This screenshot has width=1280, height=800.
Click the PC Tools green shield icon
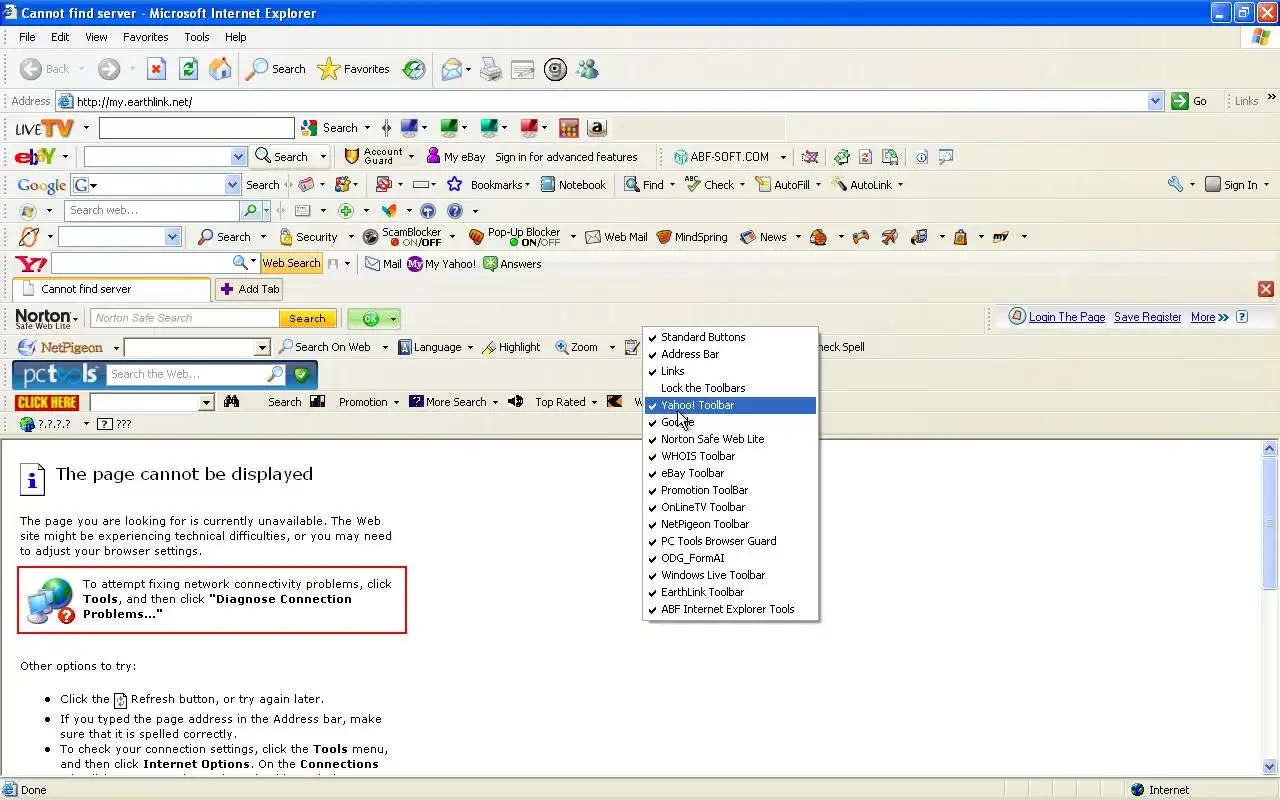tap(301, 374)
